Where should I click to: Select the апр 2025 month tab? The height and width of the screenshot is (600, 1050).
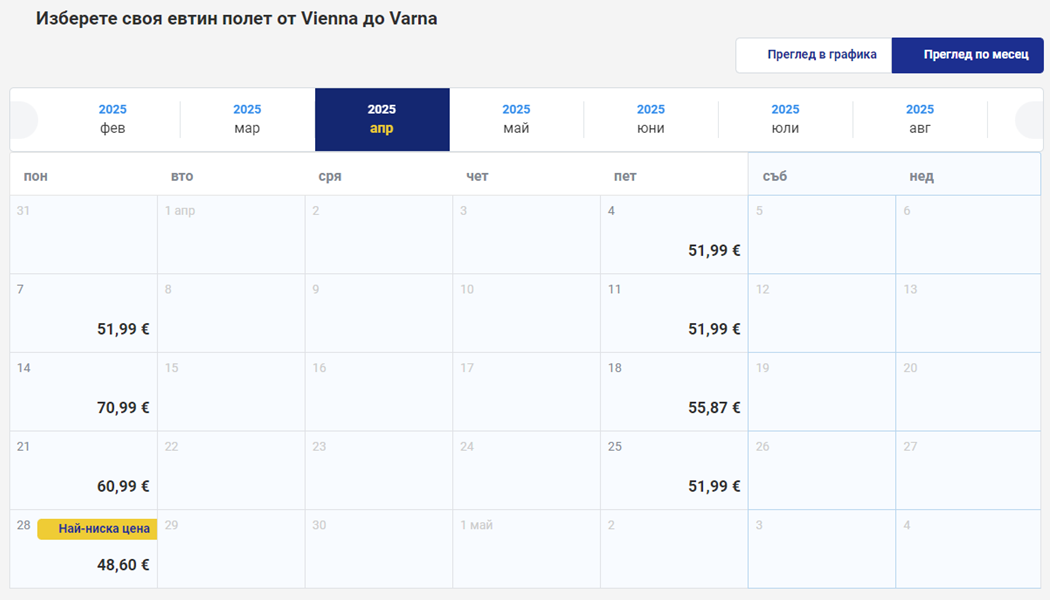pos(382,119)
